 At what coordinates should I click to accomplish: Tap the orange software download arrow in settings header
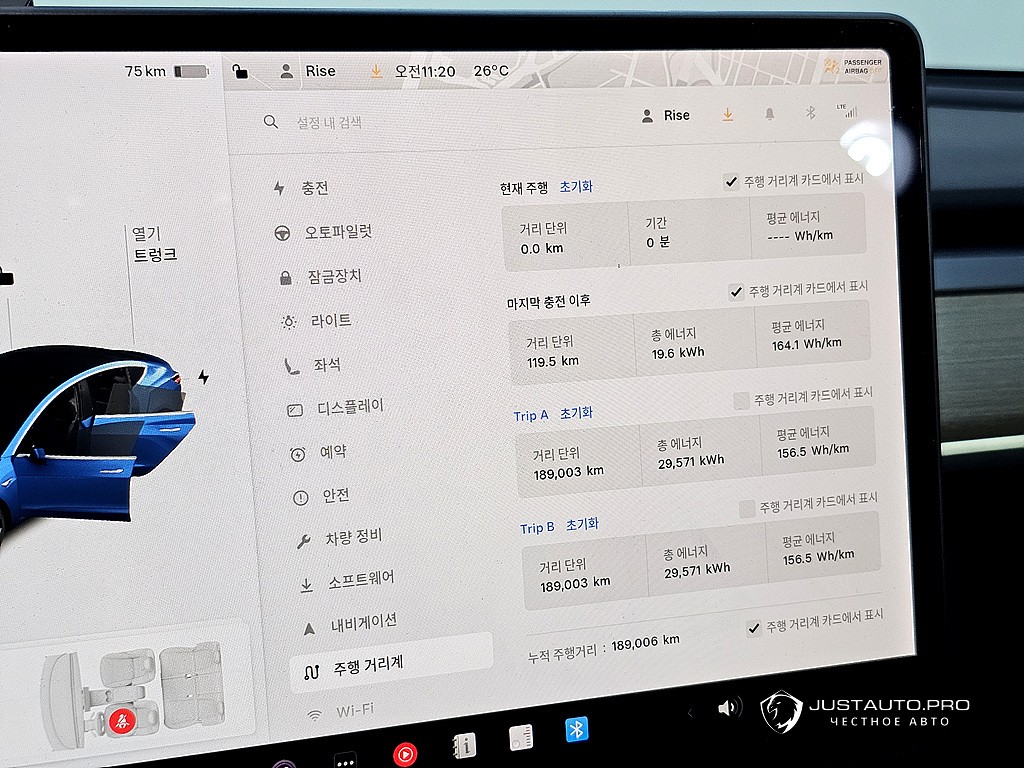coord(727,115)
